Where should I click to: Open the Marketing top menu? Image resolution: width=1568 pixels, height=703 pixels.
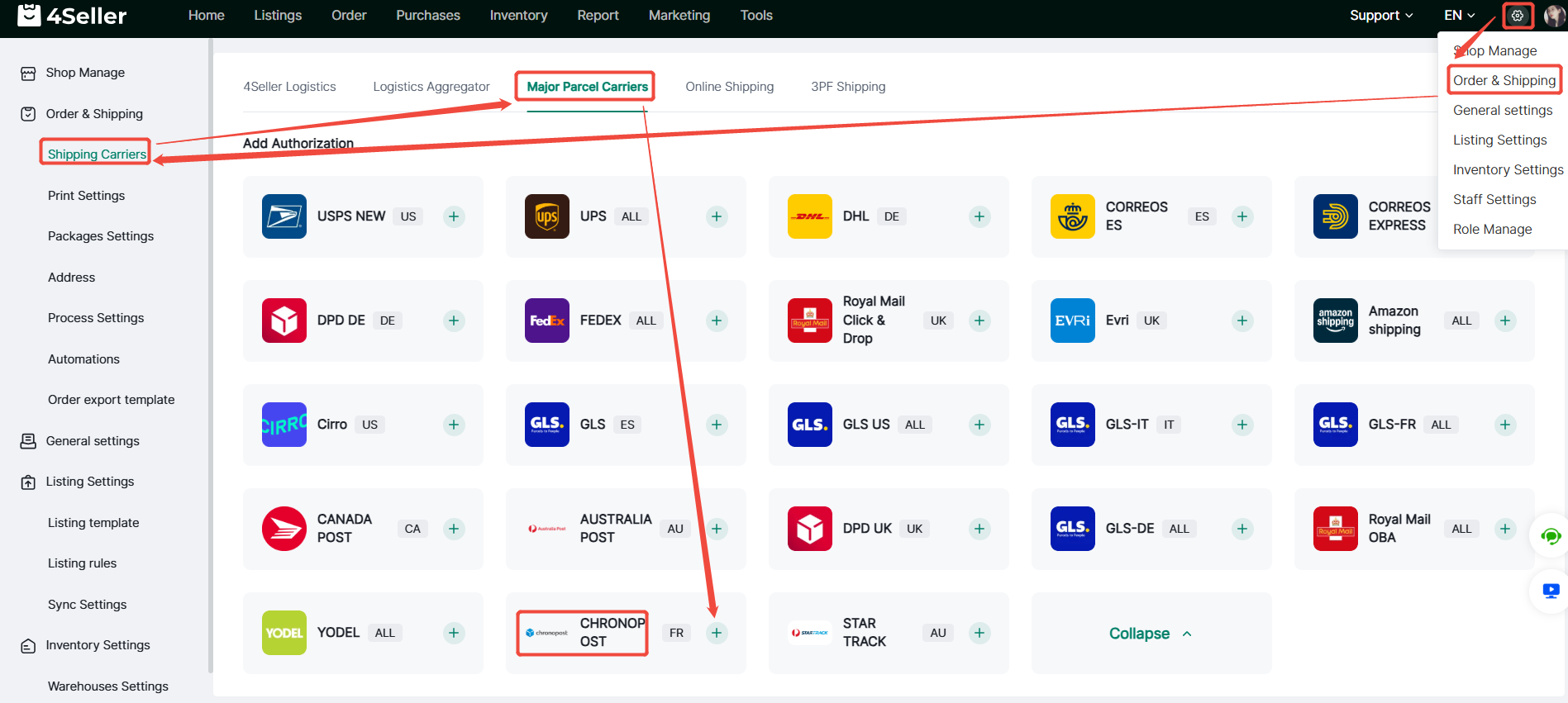pos(679,15)
